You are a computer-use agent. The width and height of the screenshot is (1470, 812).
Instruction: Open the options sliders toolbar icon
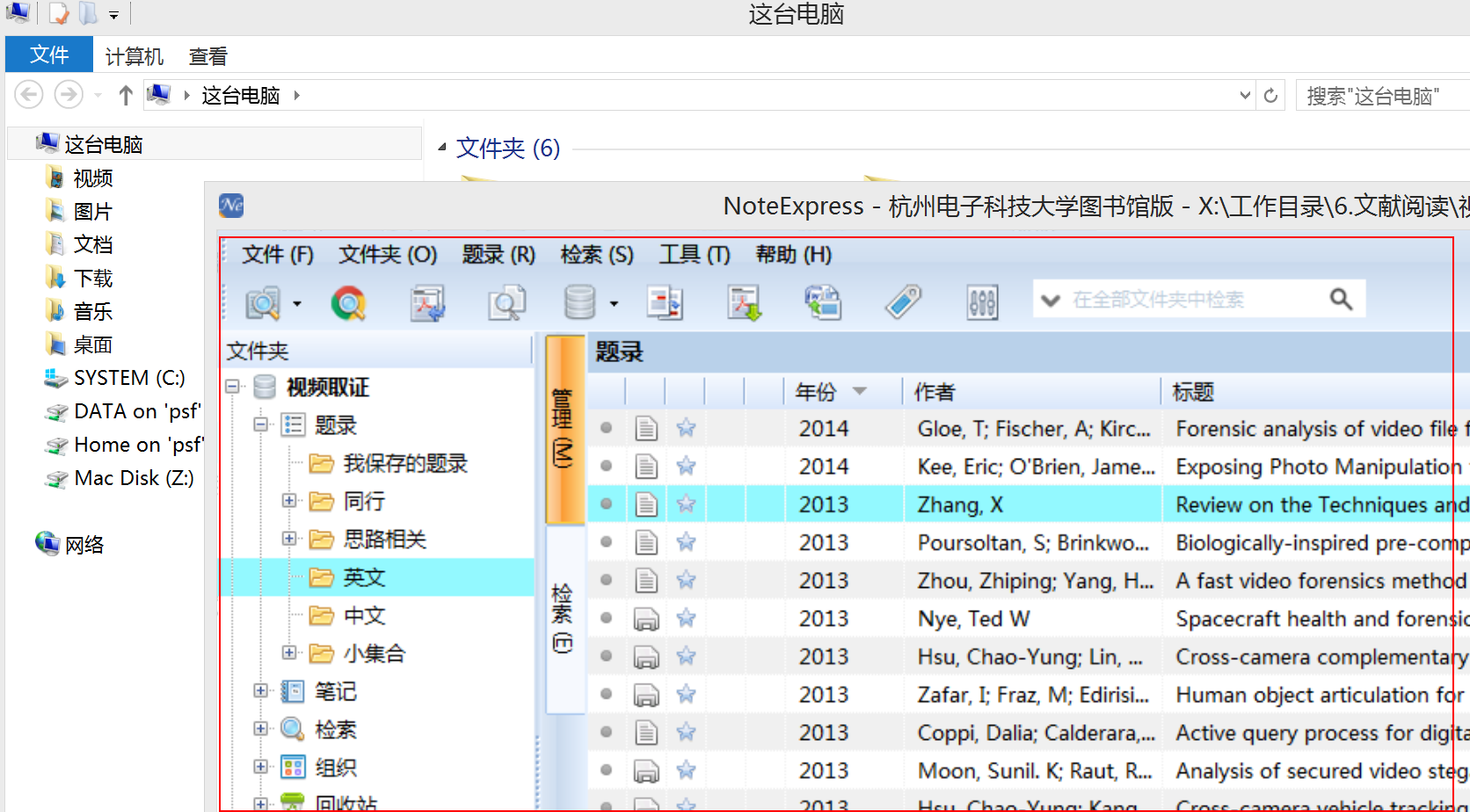(x=982, y=303)
